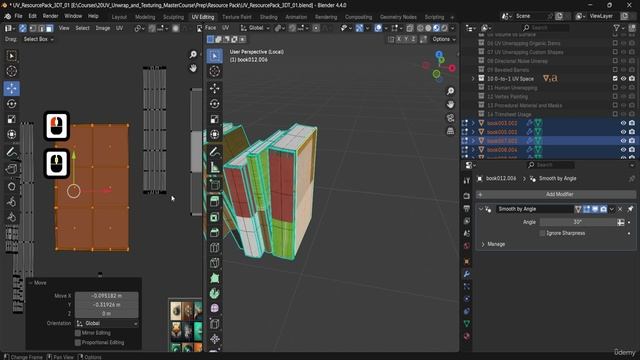The image size is (640, 360).
Task: Open the Global transform orientation dropdown in viewport header
Action: click(256, 28)
